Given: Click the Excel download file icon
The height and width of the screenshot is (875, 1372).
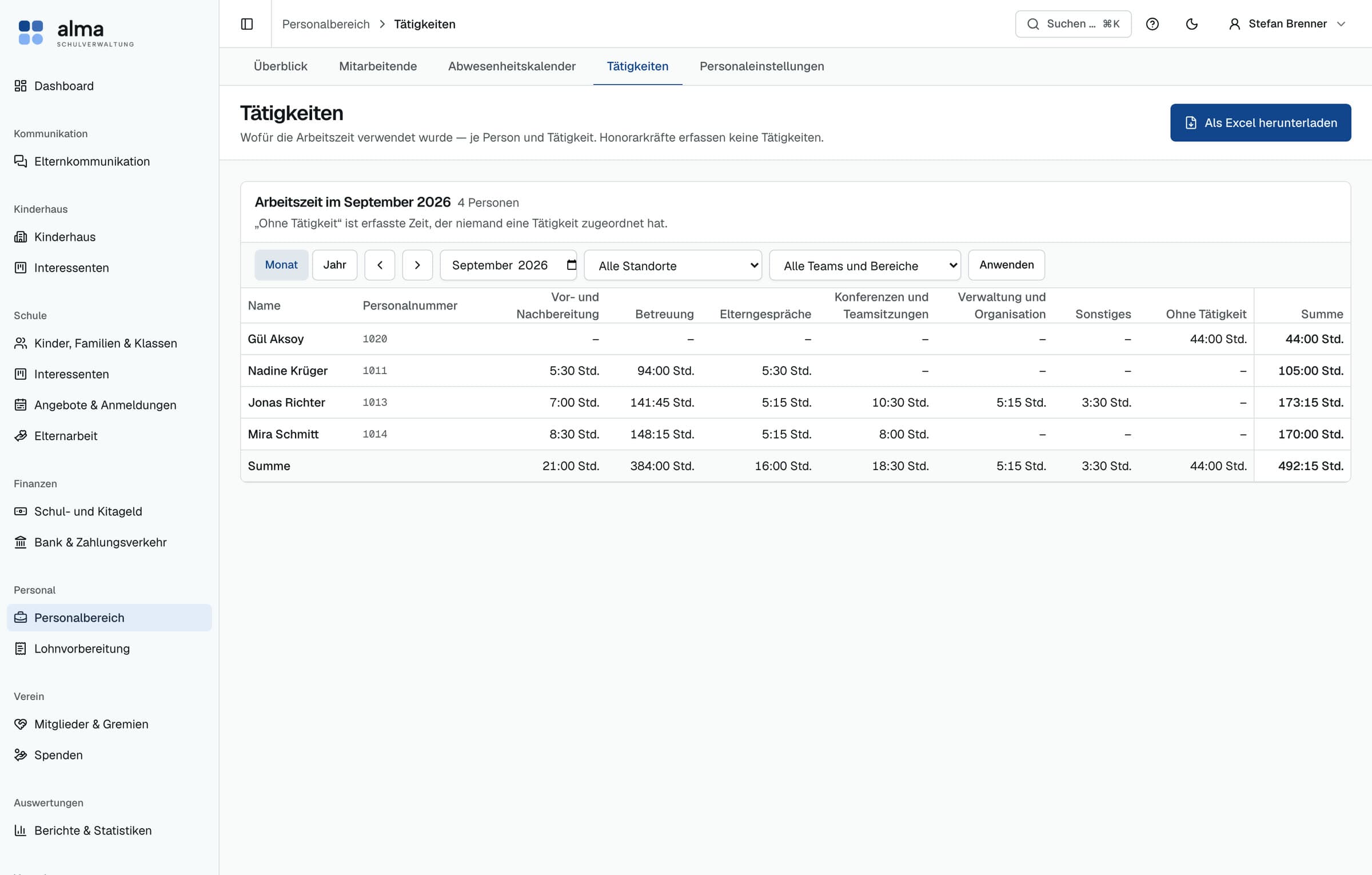Looking at the screenshot, I should (1191, 123).
